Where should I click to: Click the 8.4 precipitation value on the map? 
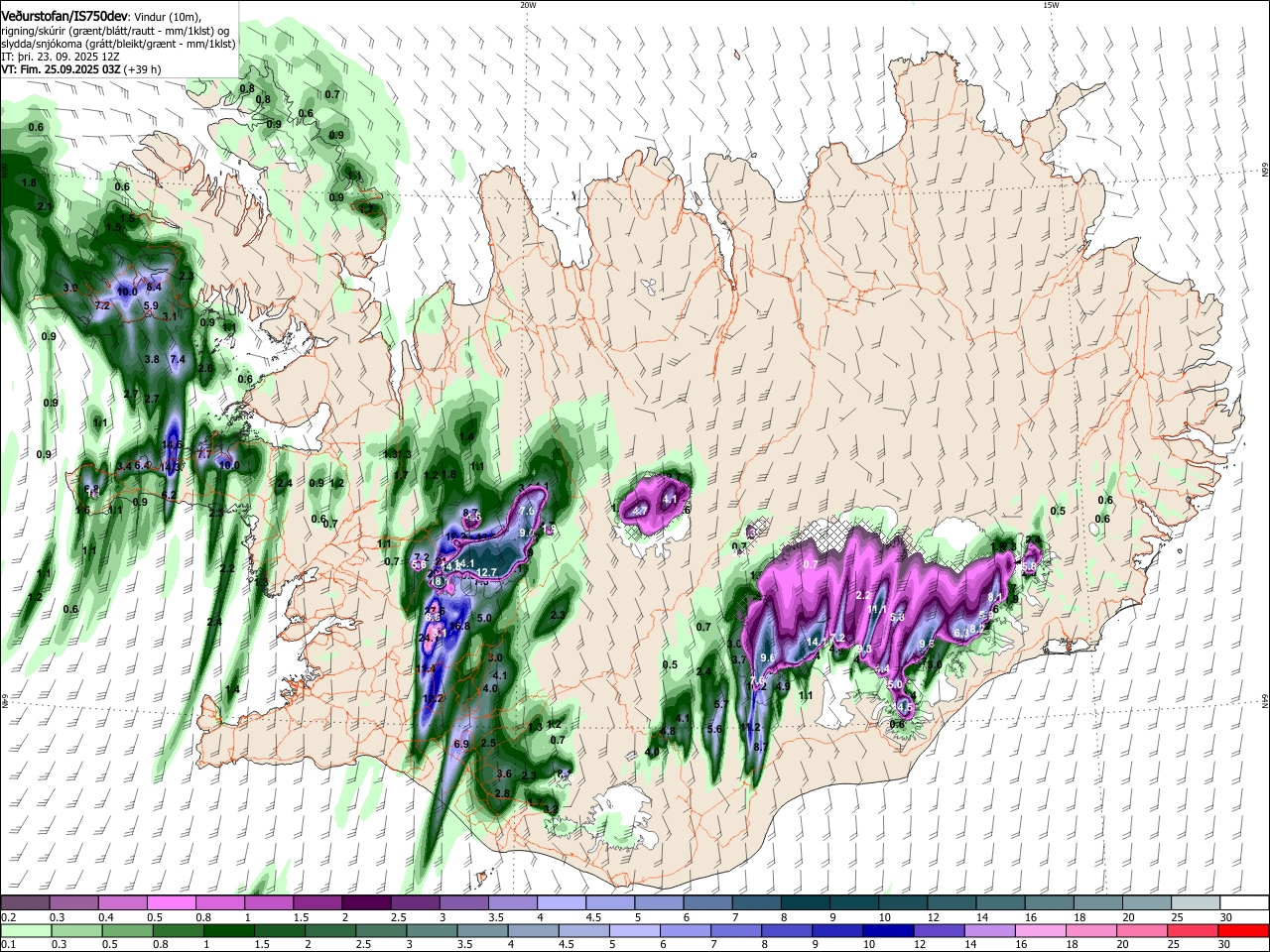(154, 287)
